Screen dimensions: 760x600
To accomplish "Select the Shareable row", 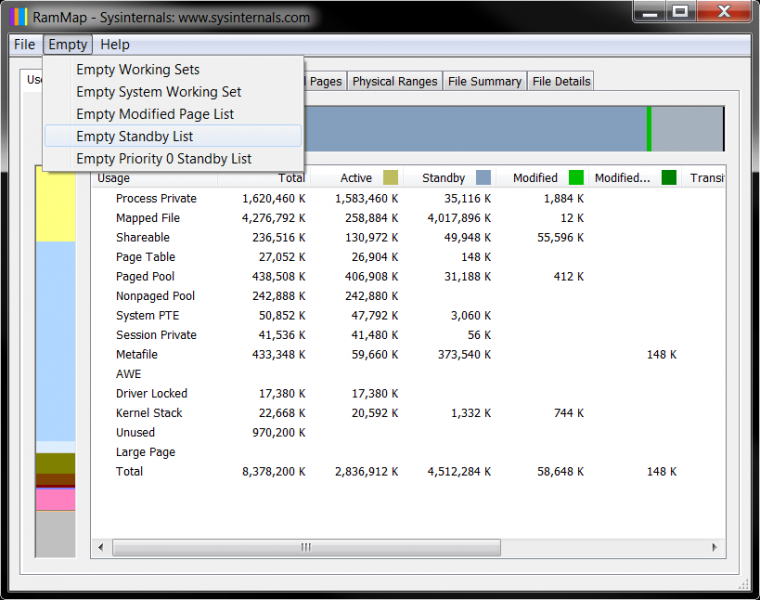I will (x=408, y=237).
